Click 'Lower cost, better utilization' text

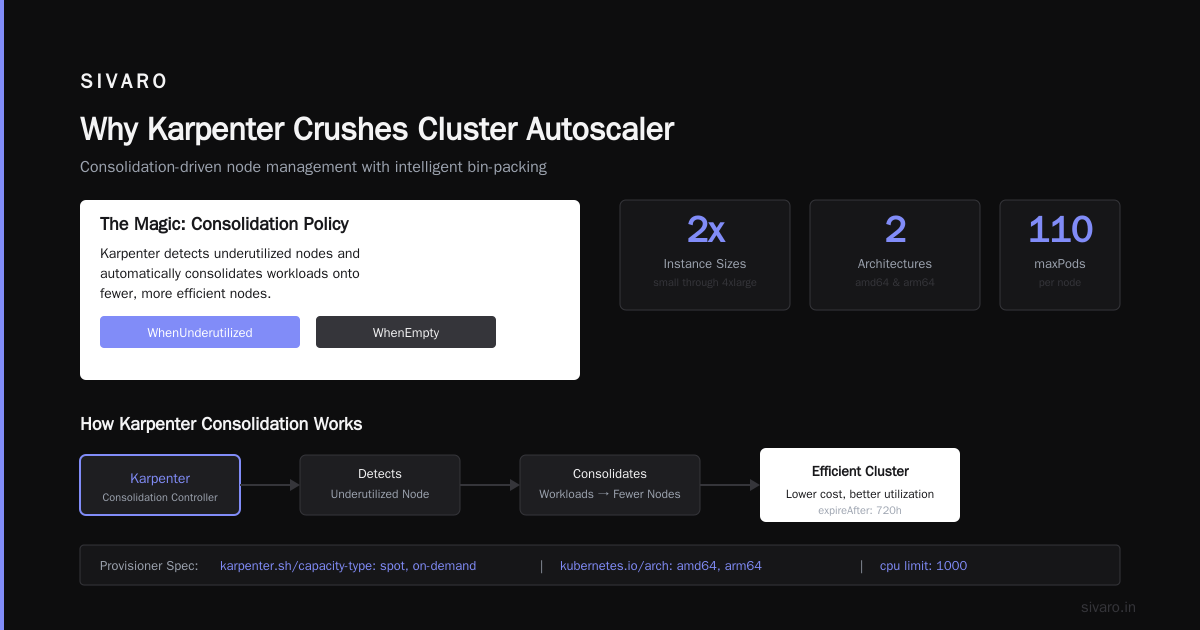pyautogui.click(x=860, y=494)
